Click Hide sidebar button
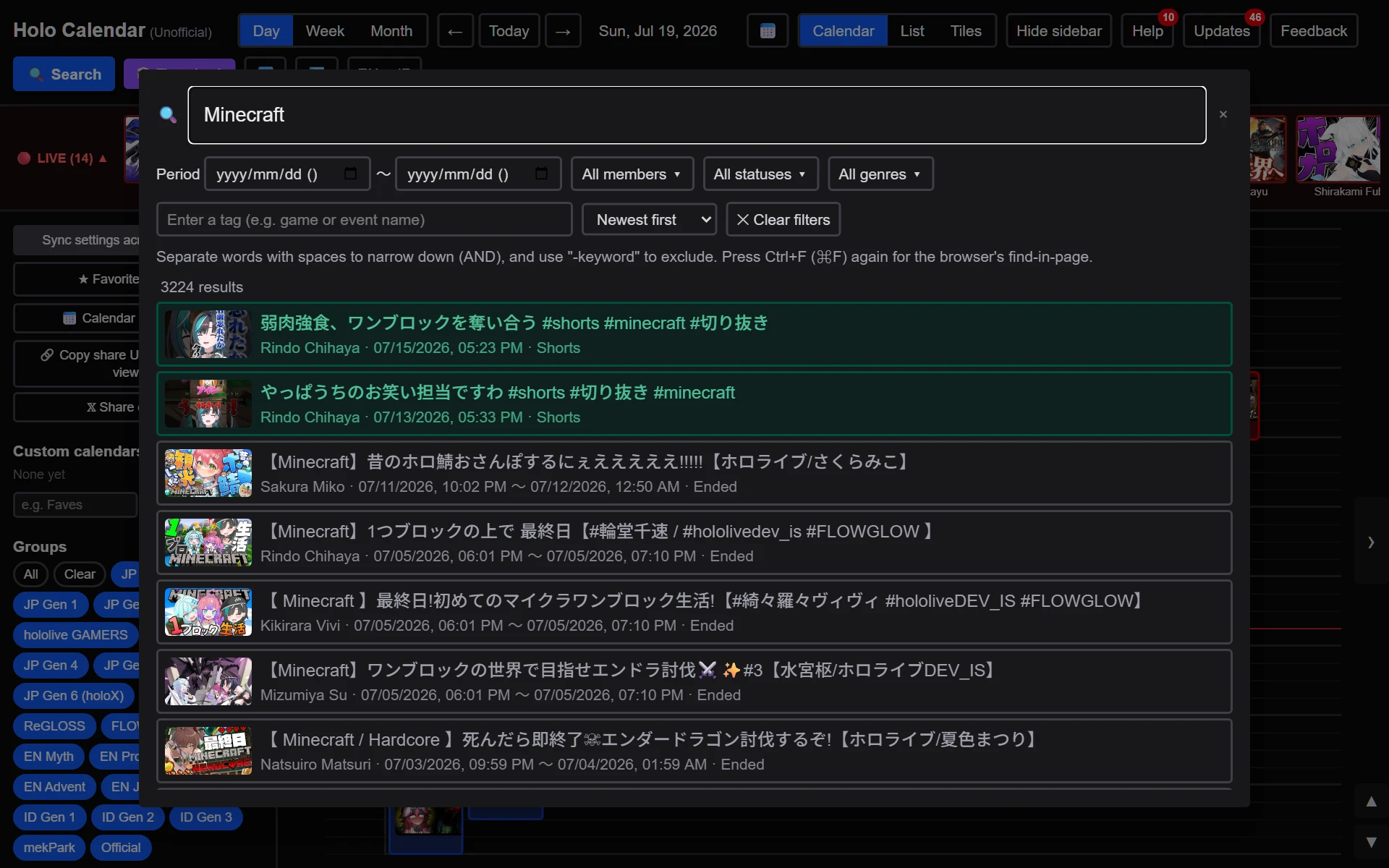The height and width of the screenshot is (868, 1389). point(1058,31)
